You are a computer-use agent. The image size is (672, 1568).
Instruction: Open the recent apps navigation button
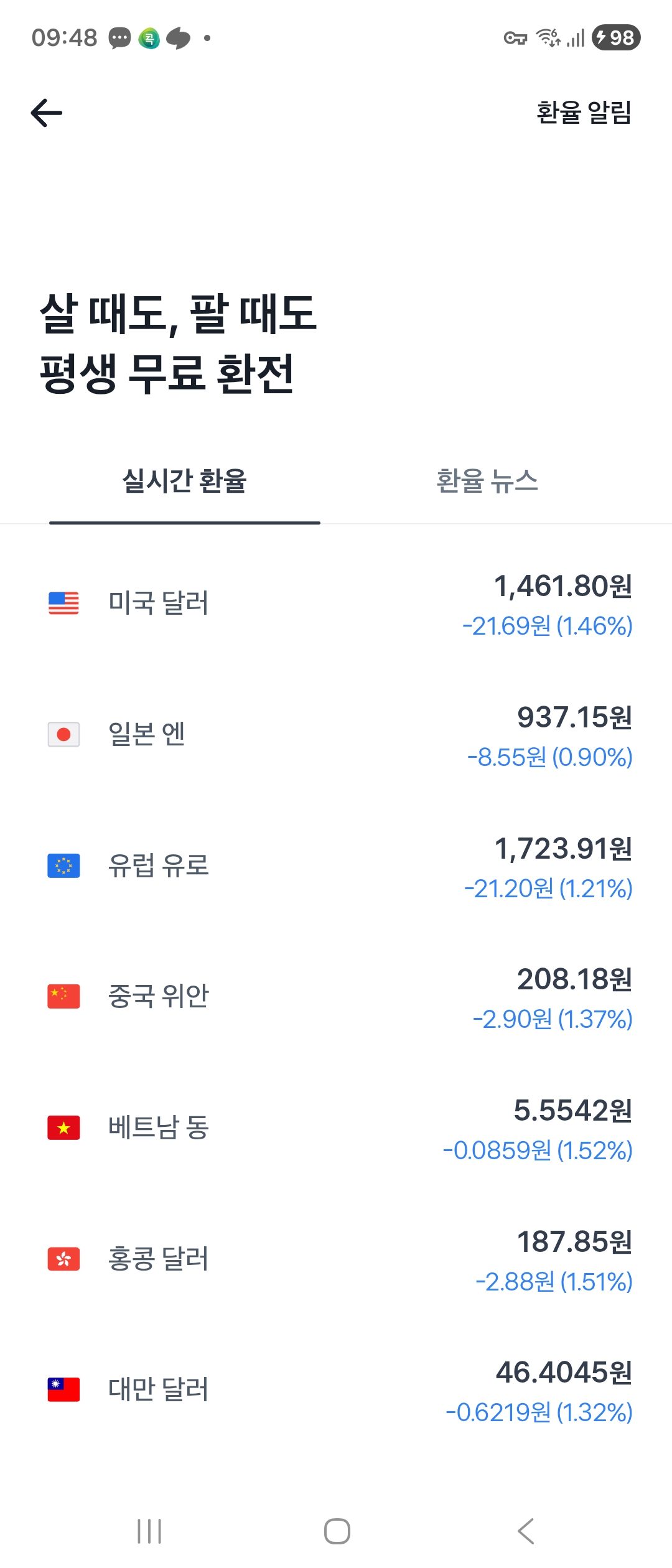click(x=149, y=1531)
